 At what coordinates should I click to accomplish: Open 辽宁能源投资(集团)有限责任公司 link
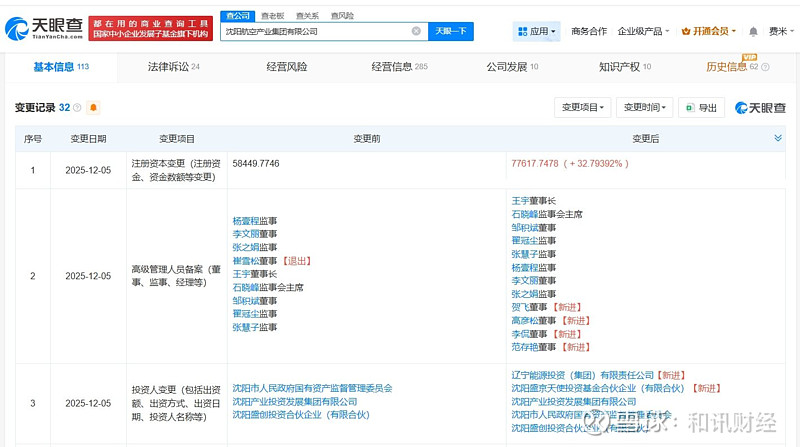[x=583, y=375]
